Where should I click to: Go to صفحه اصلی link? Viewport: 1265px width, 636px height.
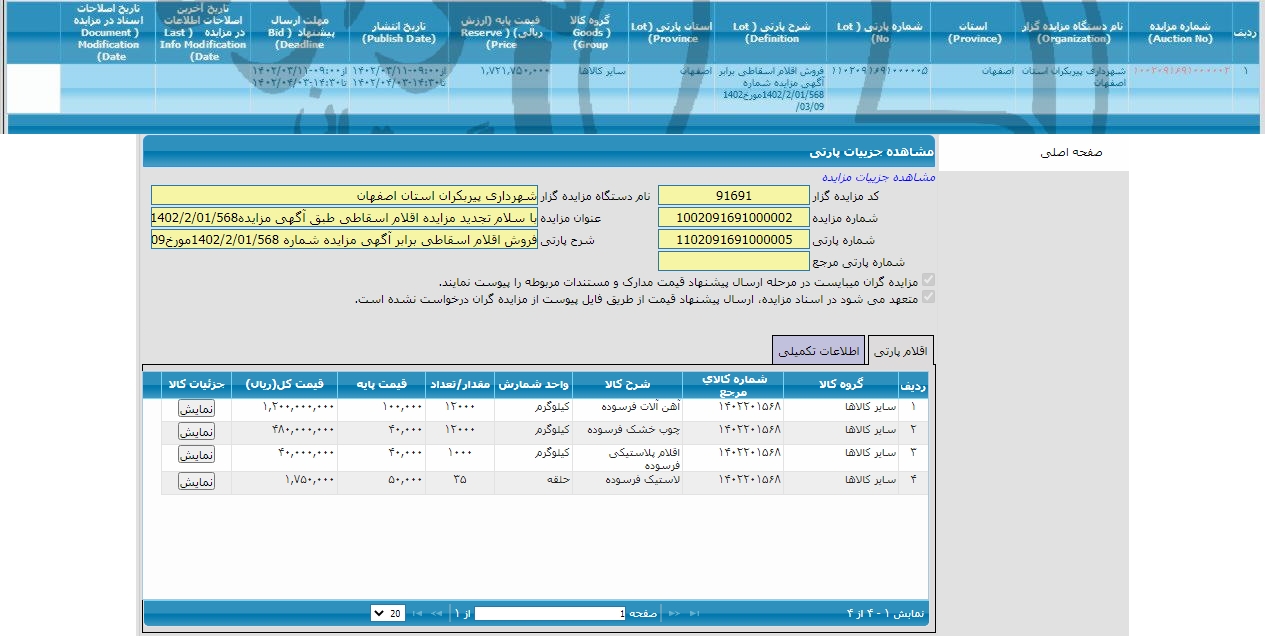coord(1070,153)
